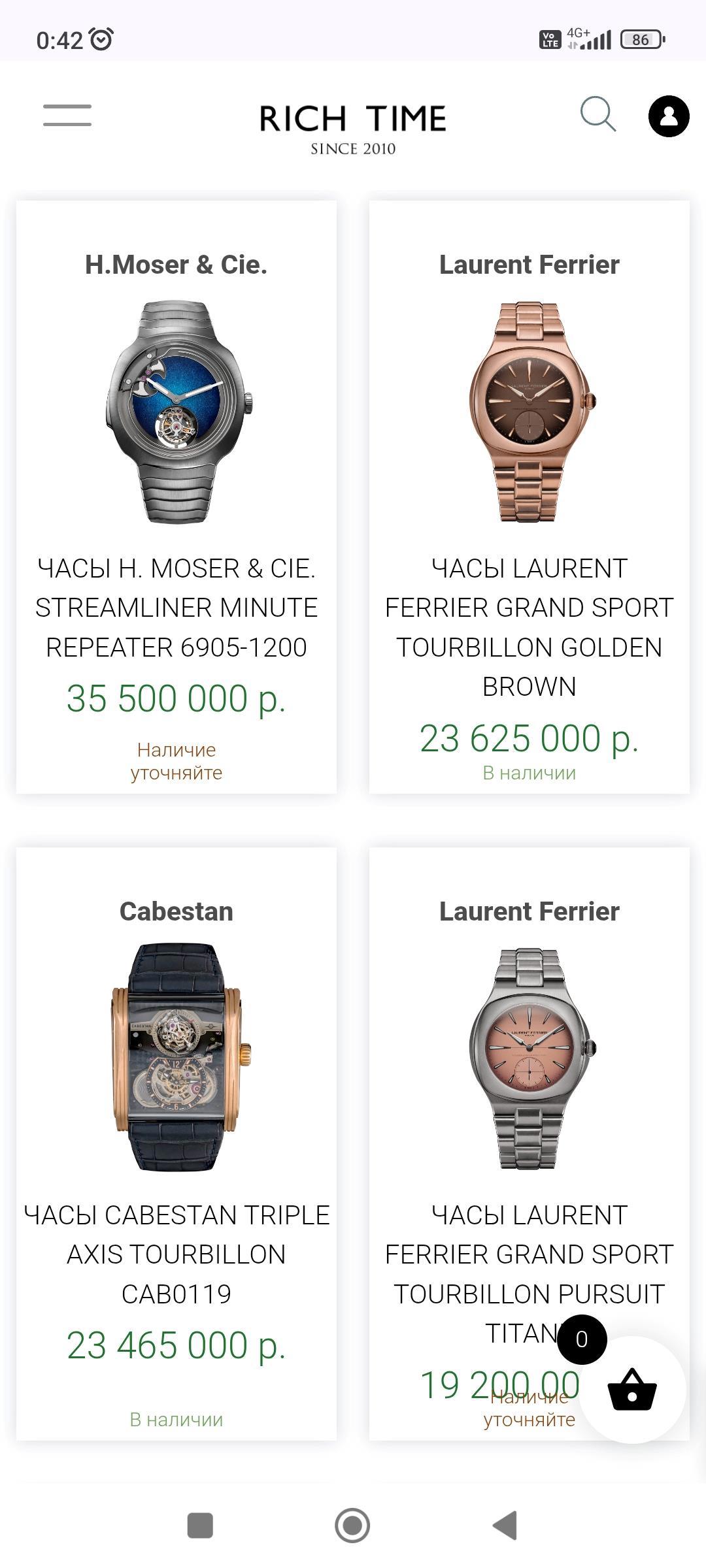Open the H.Moser & Cie. brand heading
Image resolution: width=706 pixels, height=1568 pixels.
click(x=176, y=265)
